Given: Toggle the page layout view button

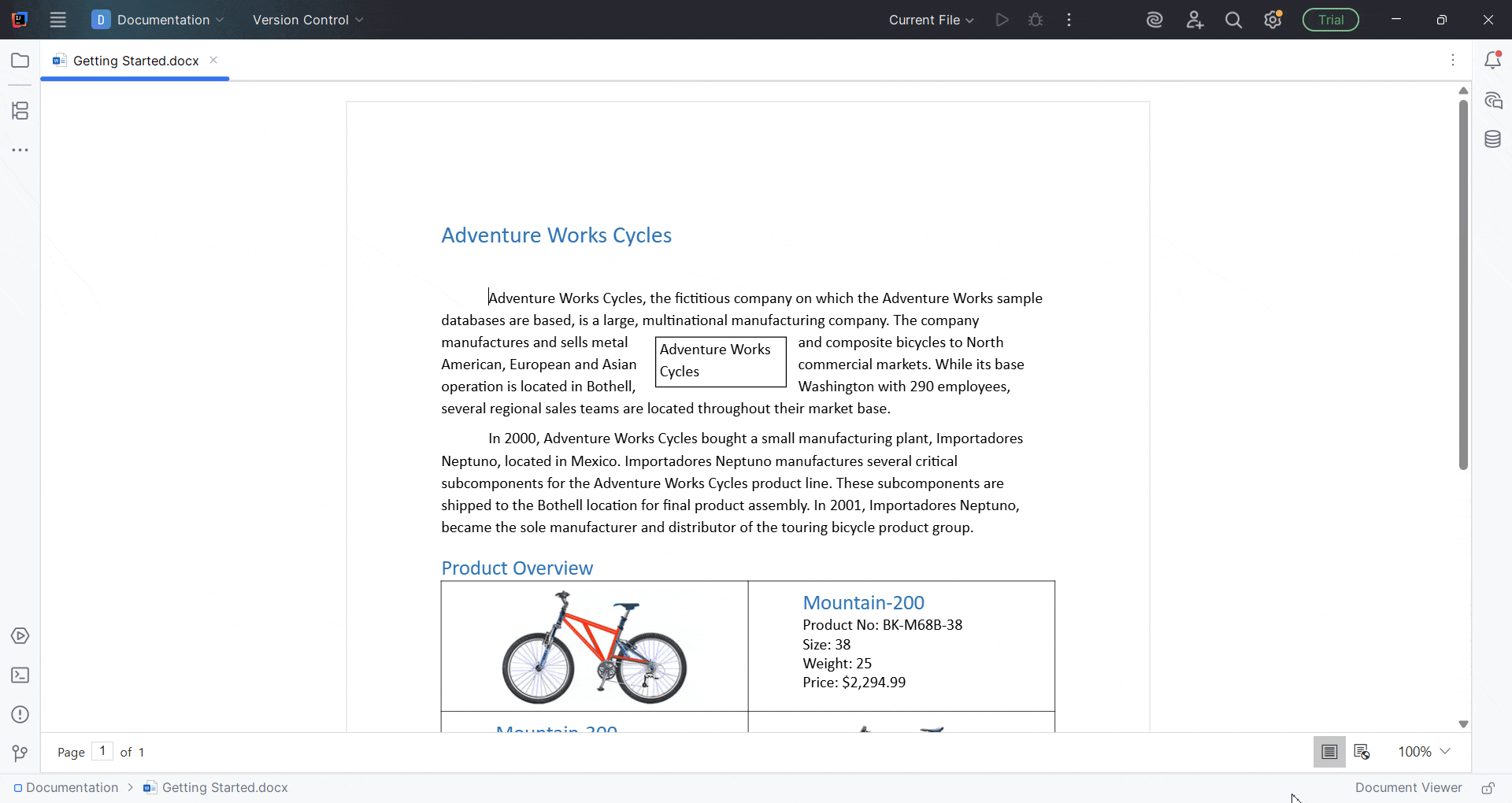Looking at the screenshot, I should [1329, 752].
